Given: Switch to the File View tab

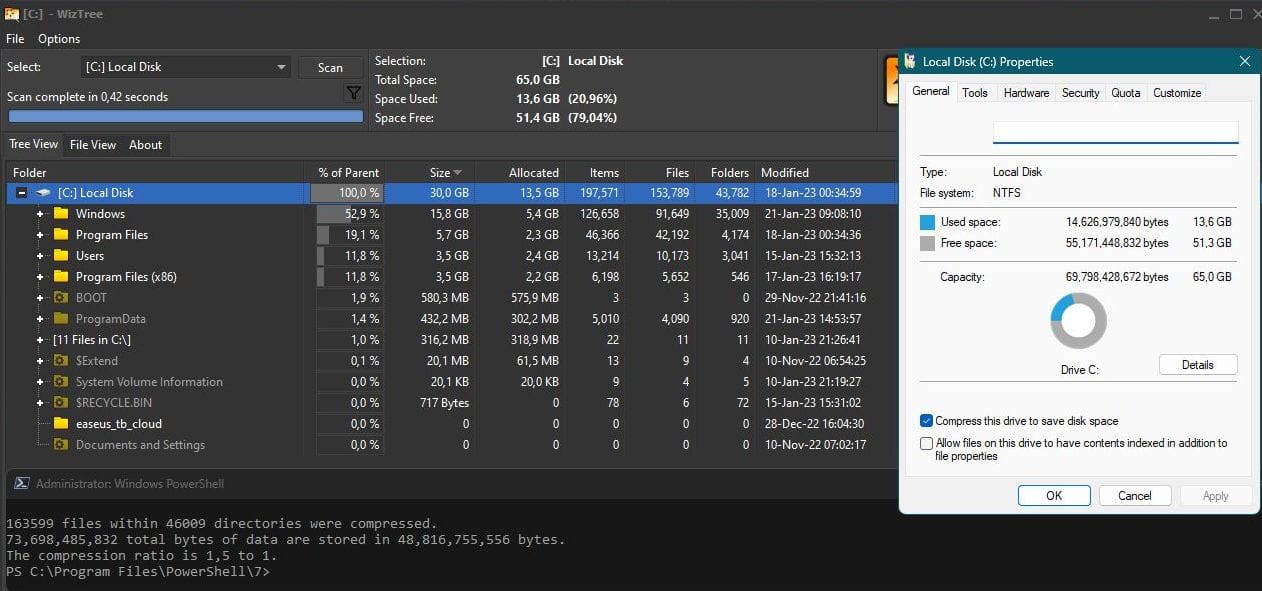Looking at the screenshot, I should [93, 145].
